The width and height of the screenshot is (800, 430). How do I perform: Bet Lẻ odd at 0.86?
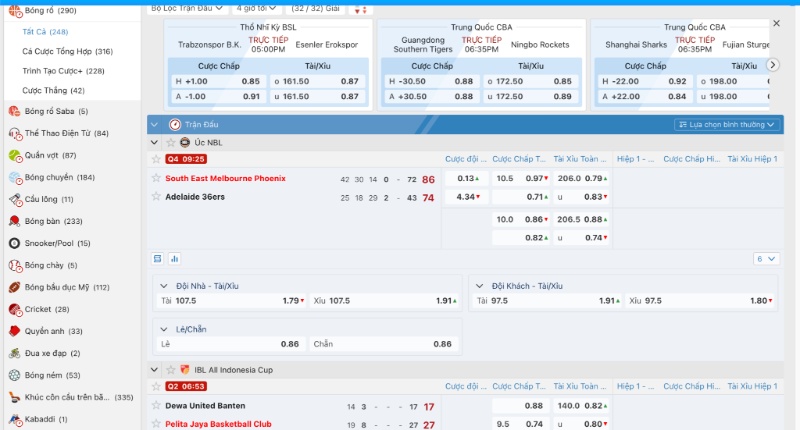point(230,344)
